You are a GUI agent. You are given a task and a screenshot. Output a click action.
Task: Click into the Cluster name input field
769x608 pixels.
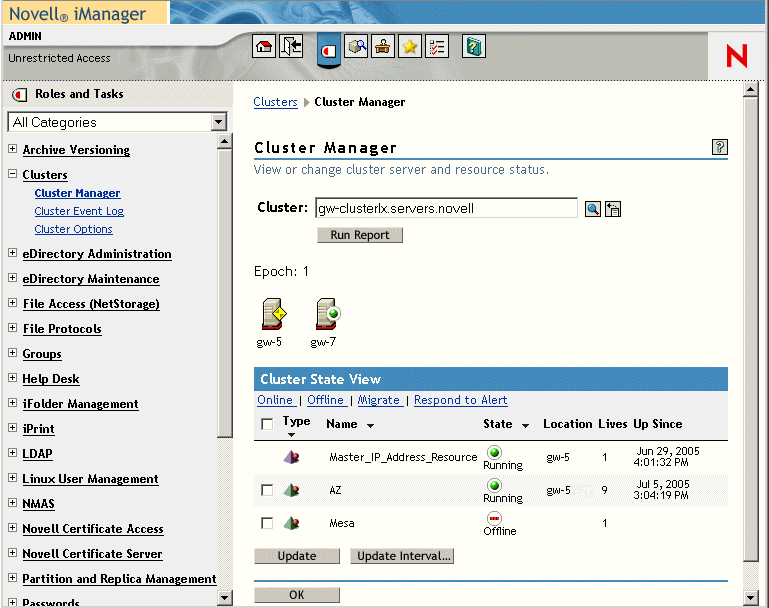[x=446, y=208]
